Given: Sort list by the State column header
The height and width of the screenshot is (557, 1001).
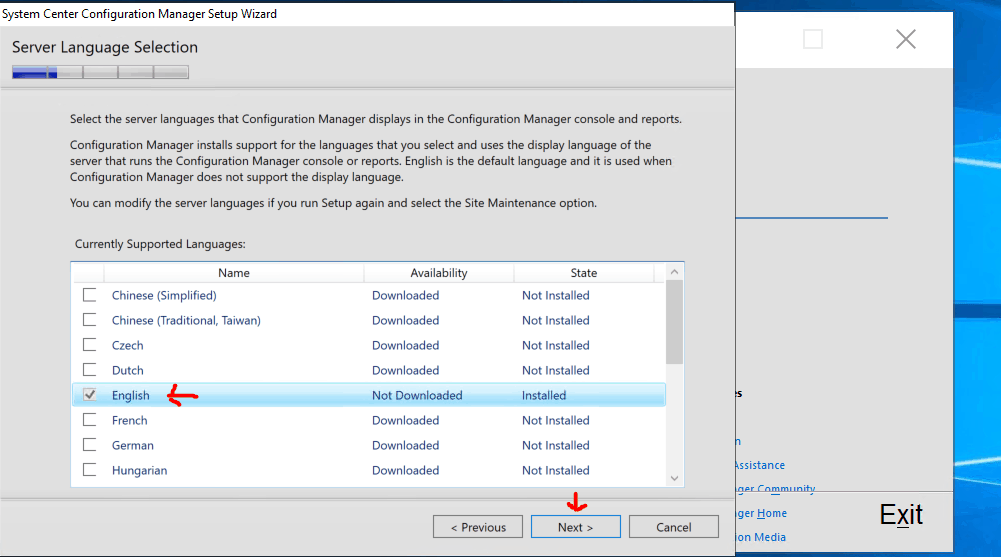Looking at the screenshot, I should pyautogui.click(x=583, y=272).
